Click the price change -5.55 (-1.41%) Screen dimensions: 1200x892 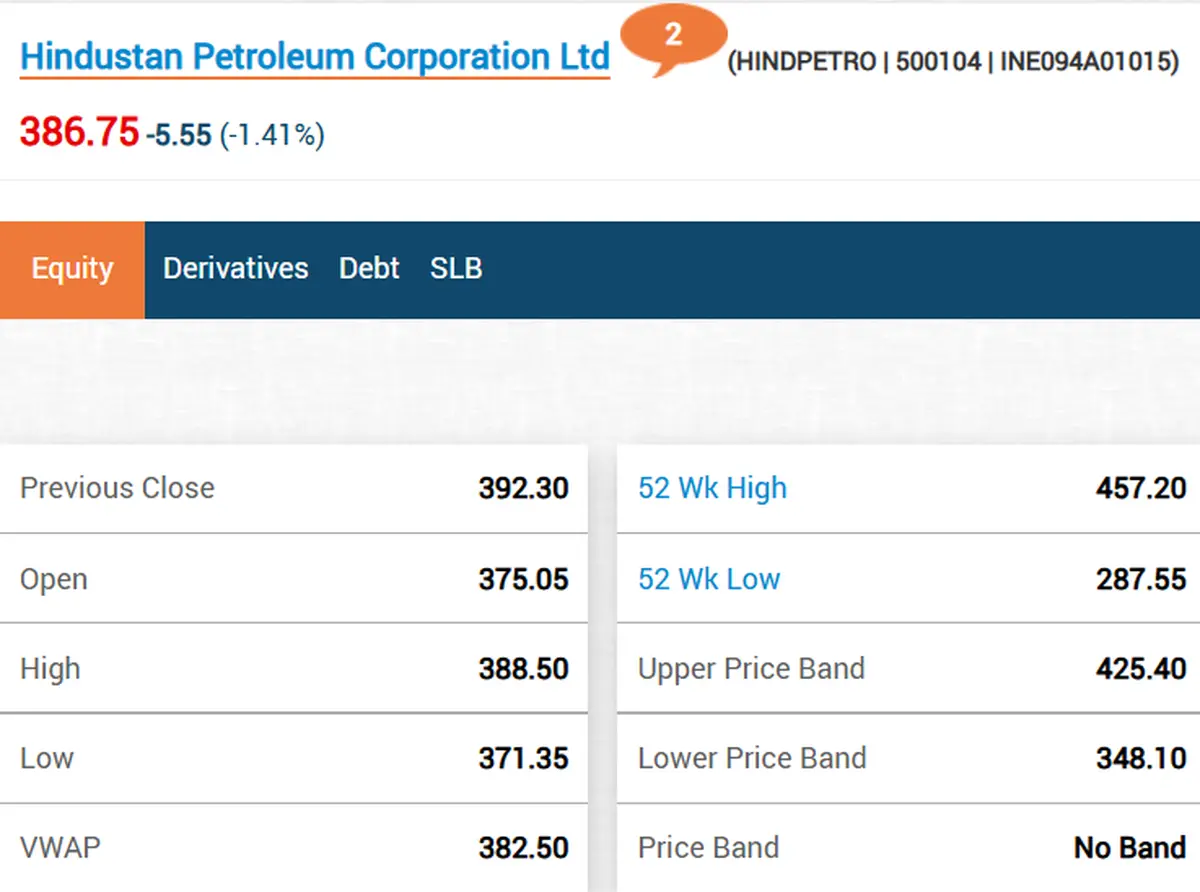[235, 135]
